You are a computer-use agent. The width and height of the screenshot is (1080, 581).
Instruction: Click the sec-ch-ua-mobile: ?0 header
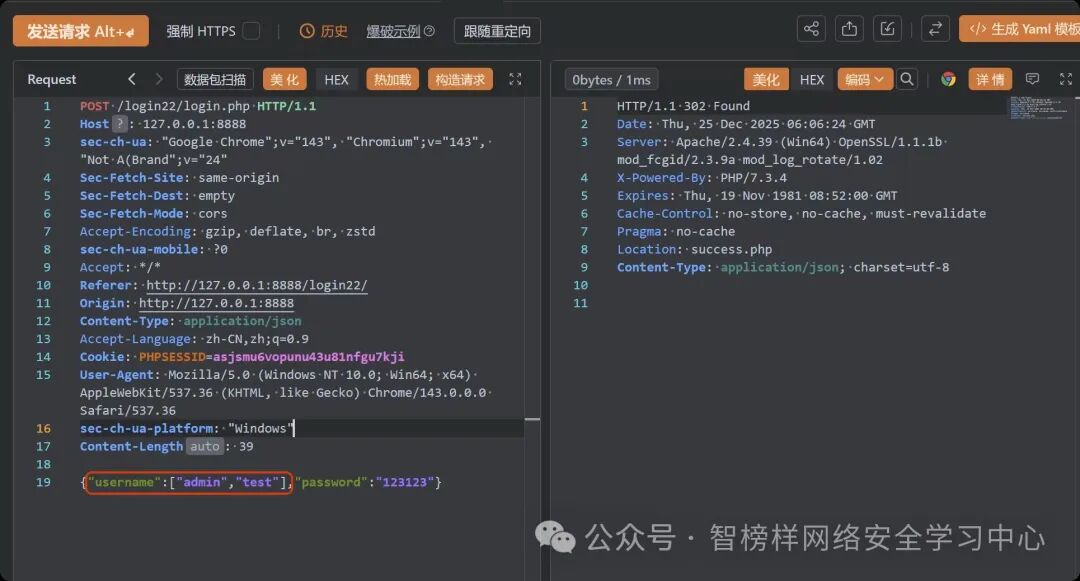pos(154,249)
